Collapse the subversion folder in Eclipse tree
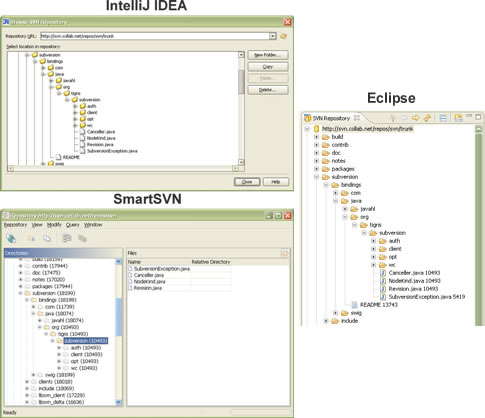Viewport: 485px width, 418px height. (x=316, y=177)
